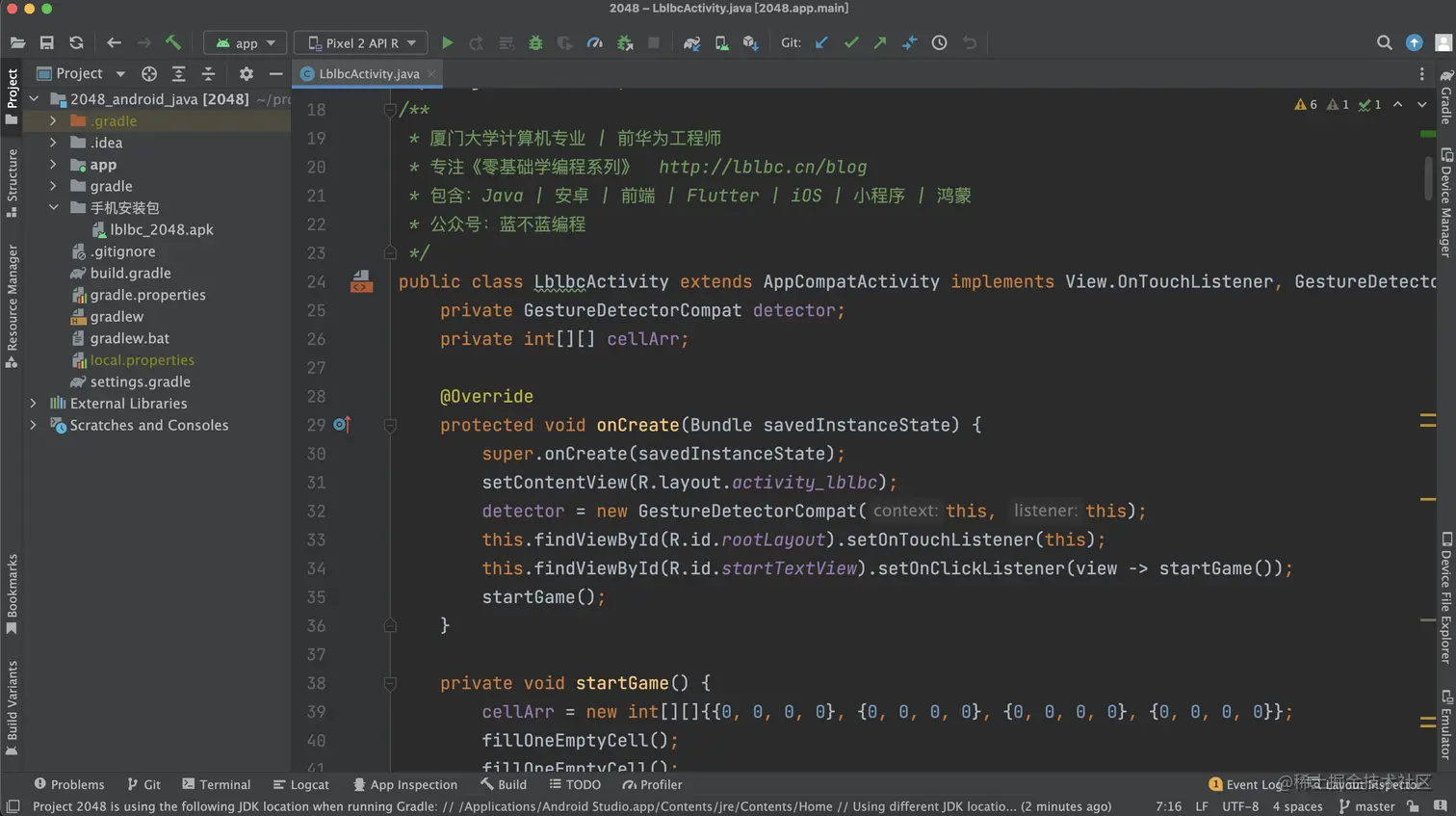This screenshot has width=1456, height=816.
Task: Click the green Run app button
Action: pos(447,42)
